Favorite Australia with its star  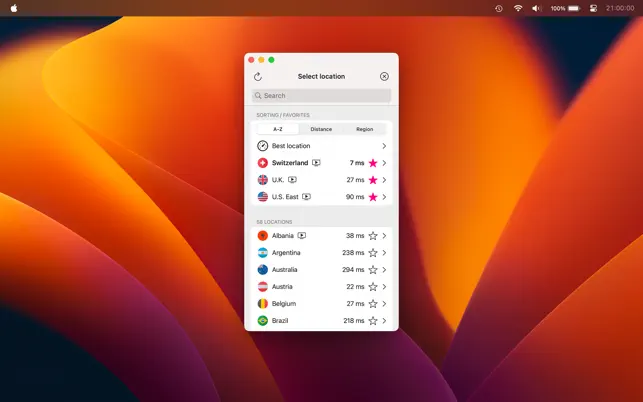pyautogui.click(x=373, y=270)
